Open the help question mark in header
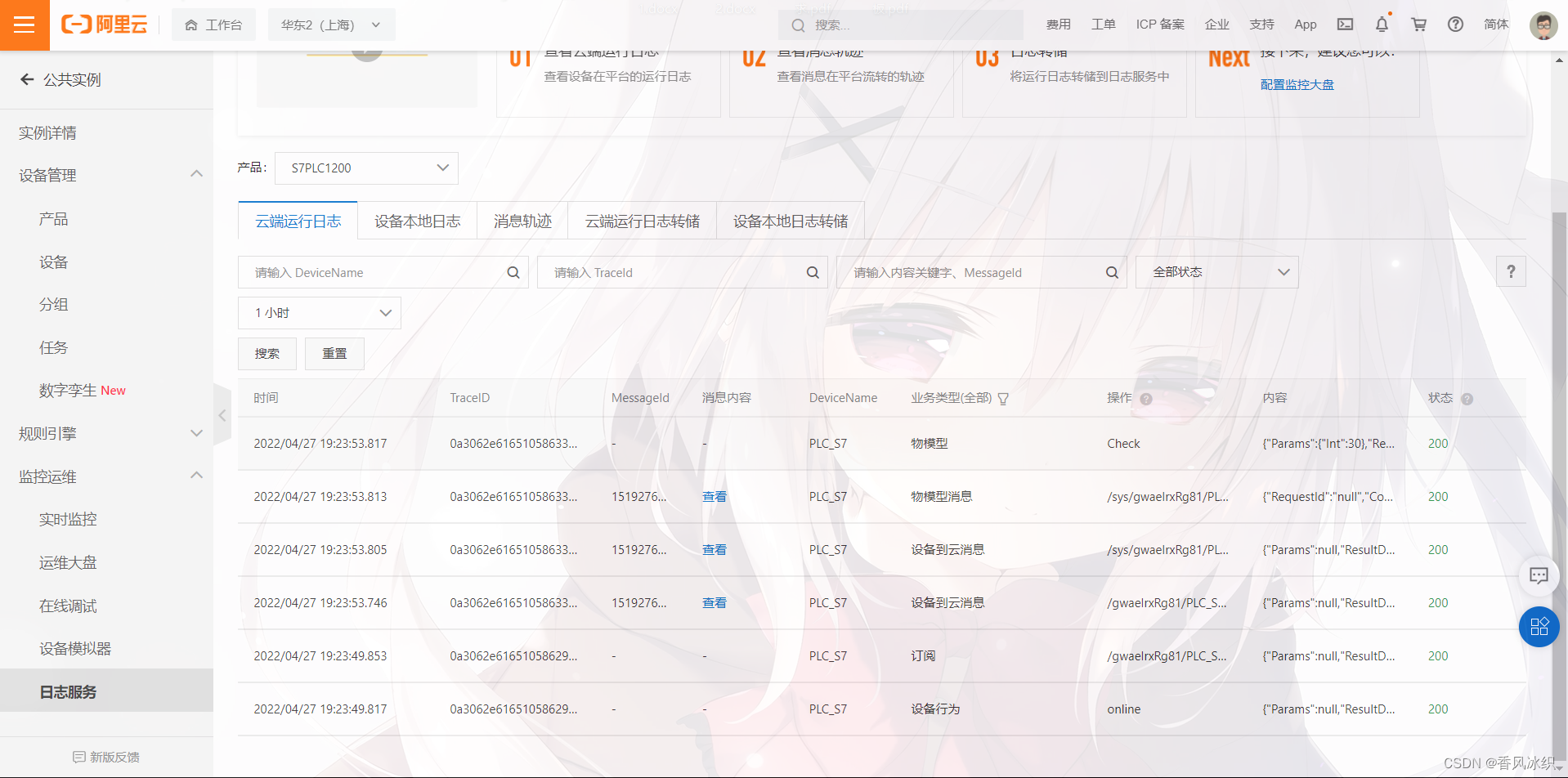Image resolution: width=1568 pixels, height=778 pixels. pyautogui.click(x=1455, y=25)
